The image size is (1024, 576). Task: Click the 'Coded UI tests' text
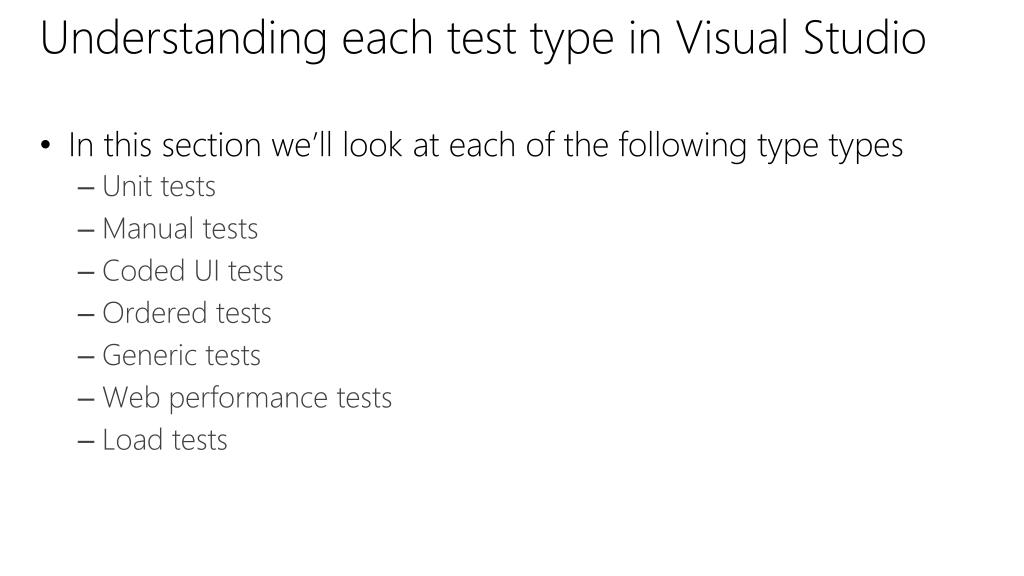click(193, 270)
